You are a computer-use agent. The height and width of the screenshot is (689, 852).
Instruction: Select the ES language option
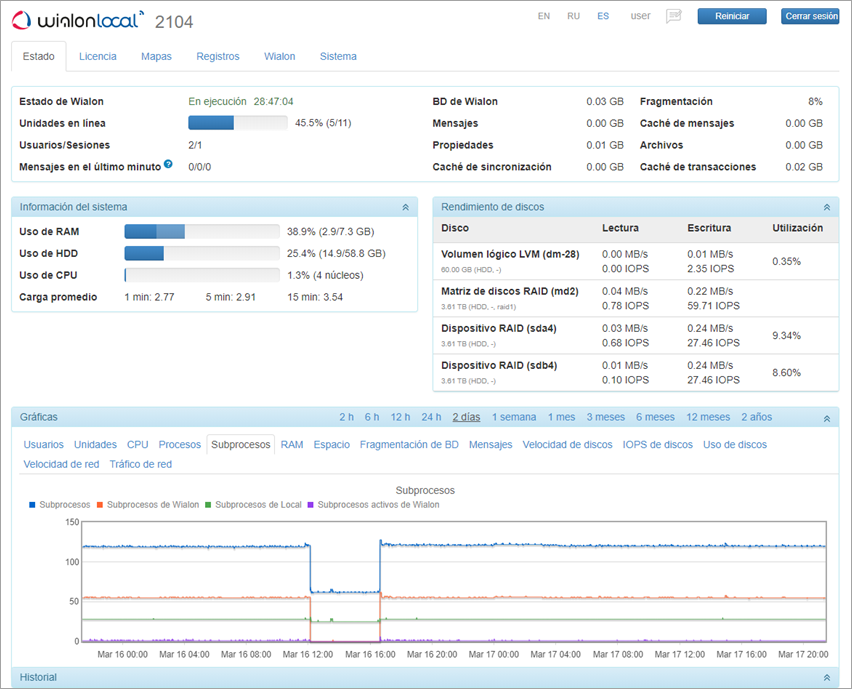603,16
